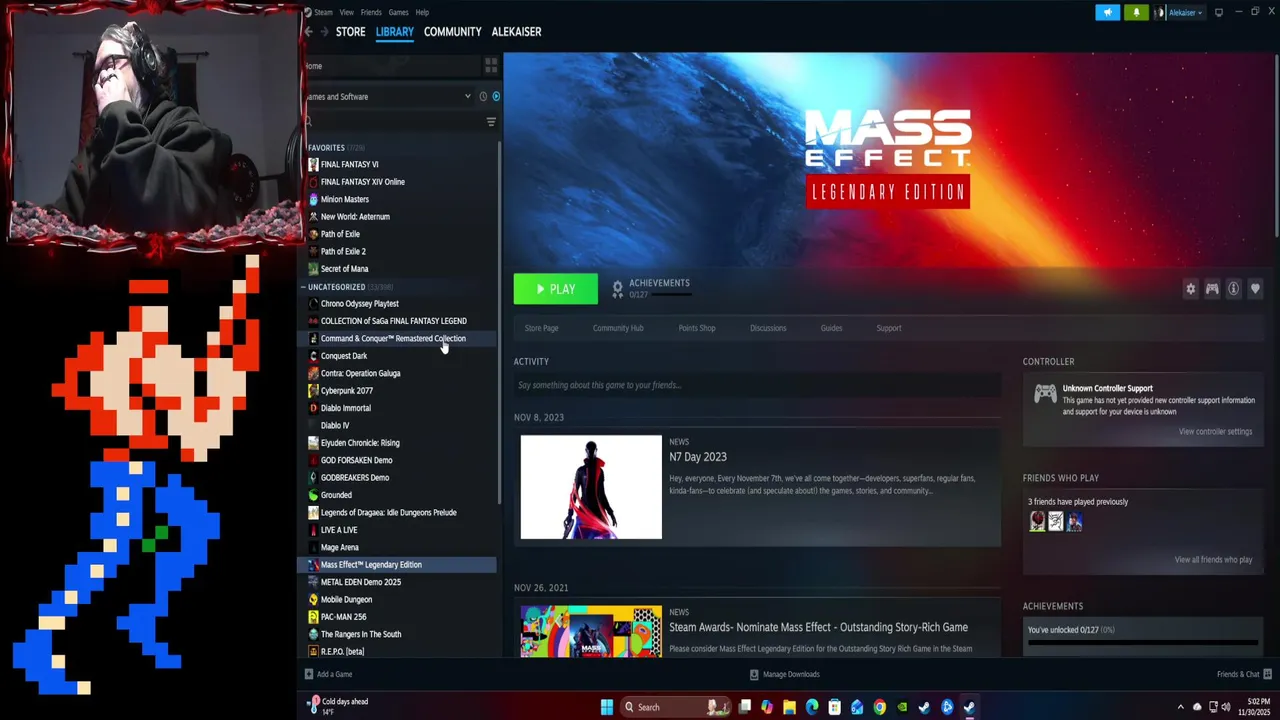The image size is (1280, 720).
Task: Open Windows Start menu
Action: pyautogui.click(x=607, y=707)
